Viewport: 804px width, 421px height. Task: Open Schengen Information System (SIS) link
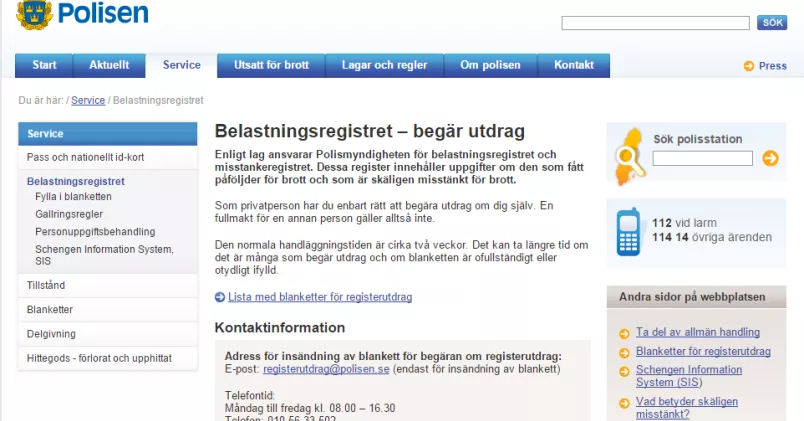689,376
